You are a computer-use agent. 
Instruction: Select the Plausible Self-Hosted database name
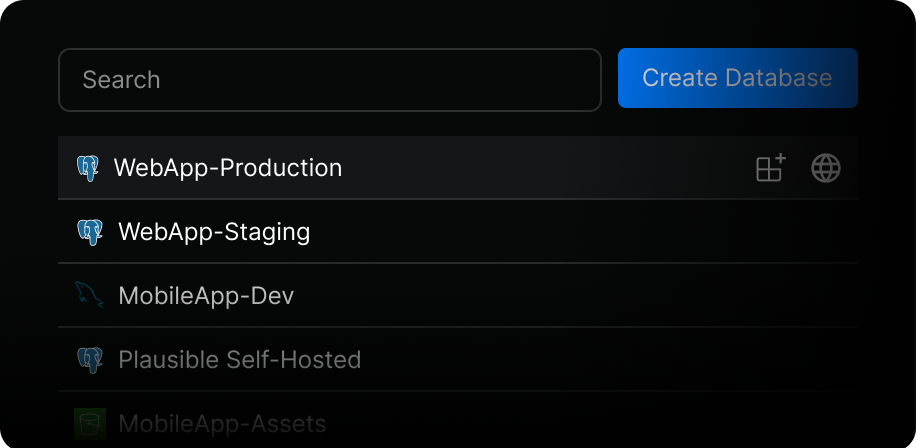pos(240,360)
